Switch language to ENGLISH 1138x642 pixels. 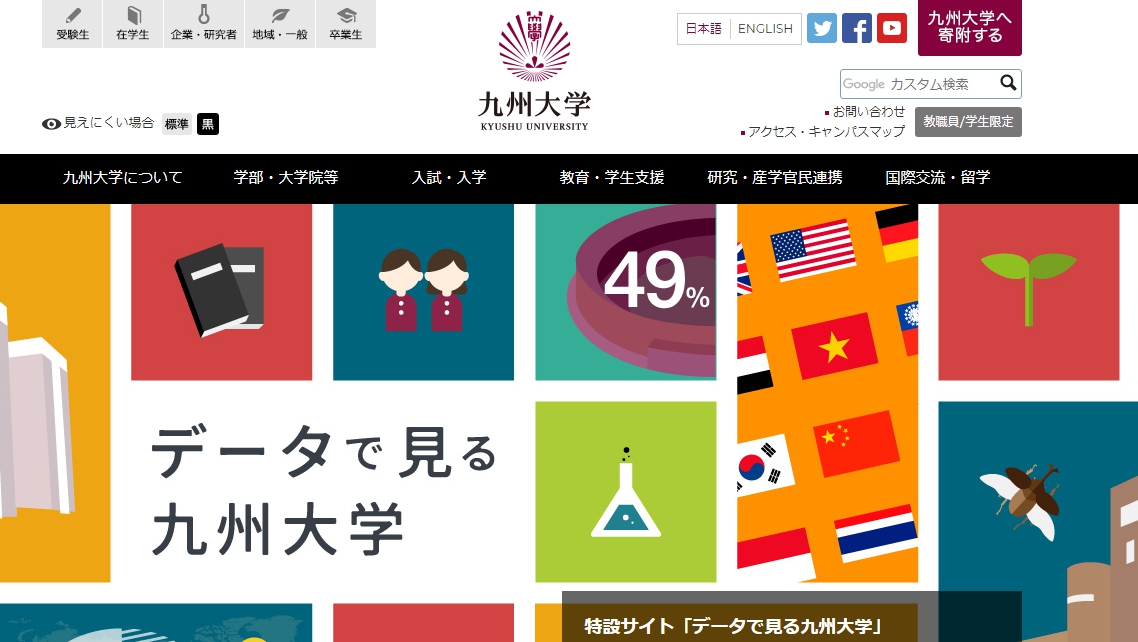(765, 28)
